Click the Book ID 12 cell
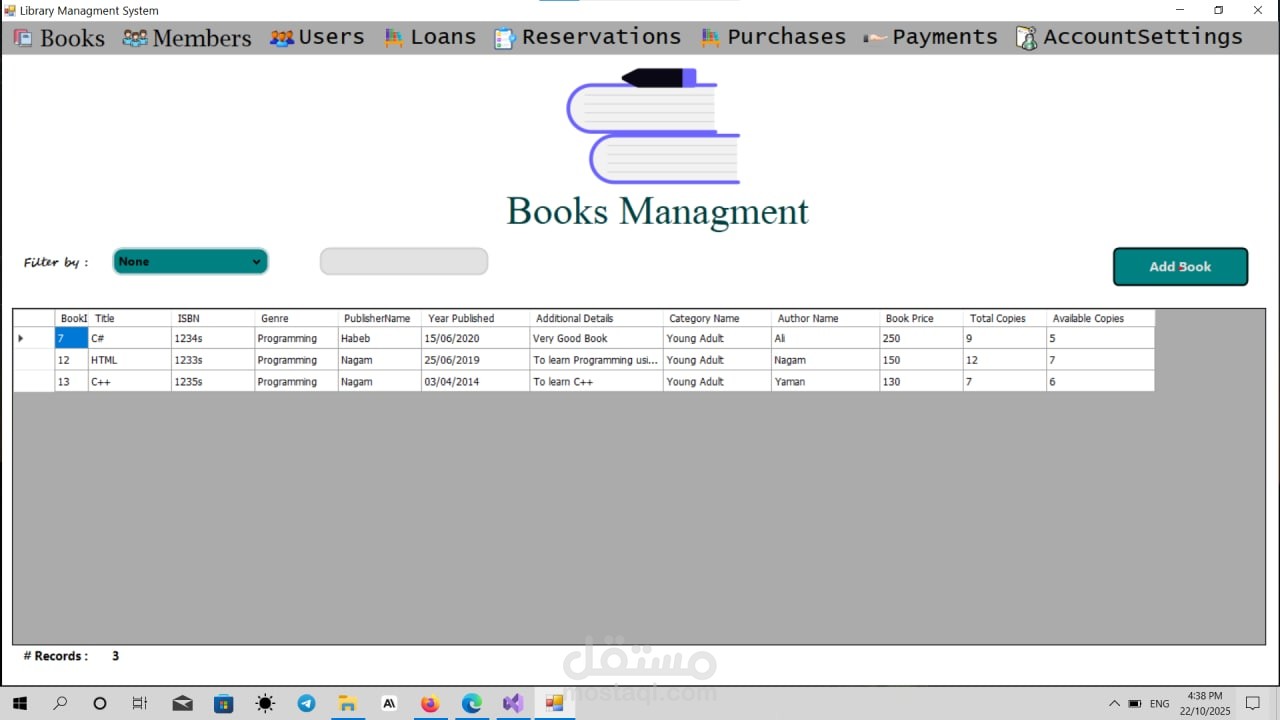Viewport: 1280px width, 720px height. (71, 360)
